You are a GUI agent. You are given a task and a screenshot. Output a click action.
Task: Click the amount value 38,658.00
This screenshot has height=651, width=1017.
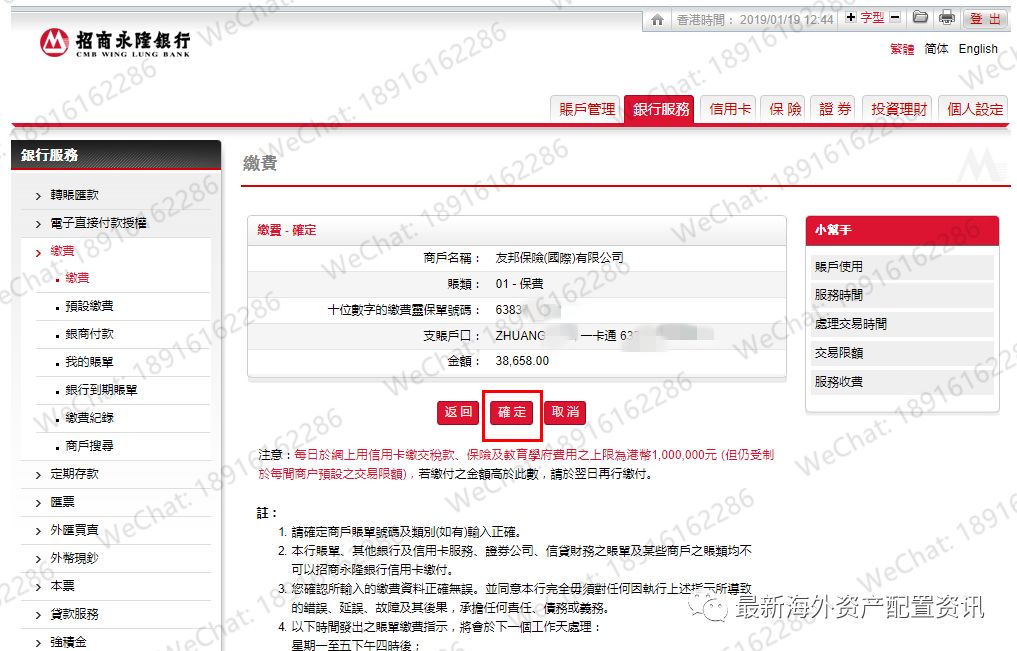[522, 361]
